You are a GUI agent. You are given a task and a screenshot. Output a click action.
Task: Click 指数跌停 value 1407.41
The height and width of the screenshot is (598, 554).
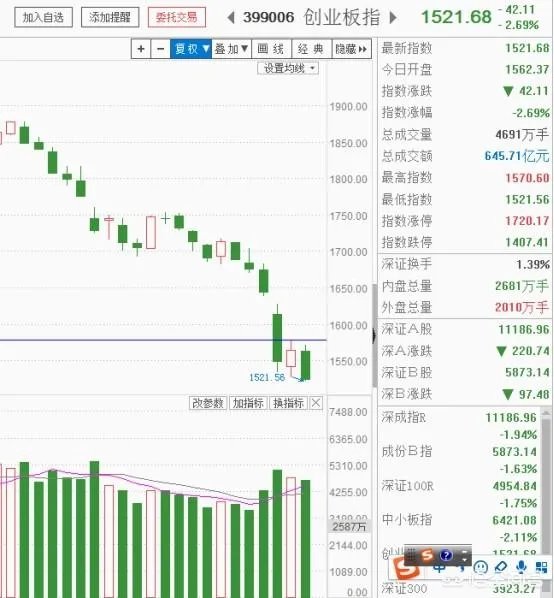tap(527, 242)
